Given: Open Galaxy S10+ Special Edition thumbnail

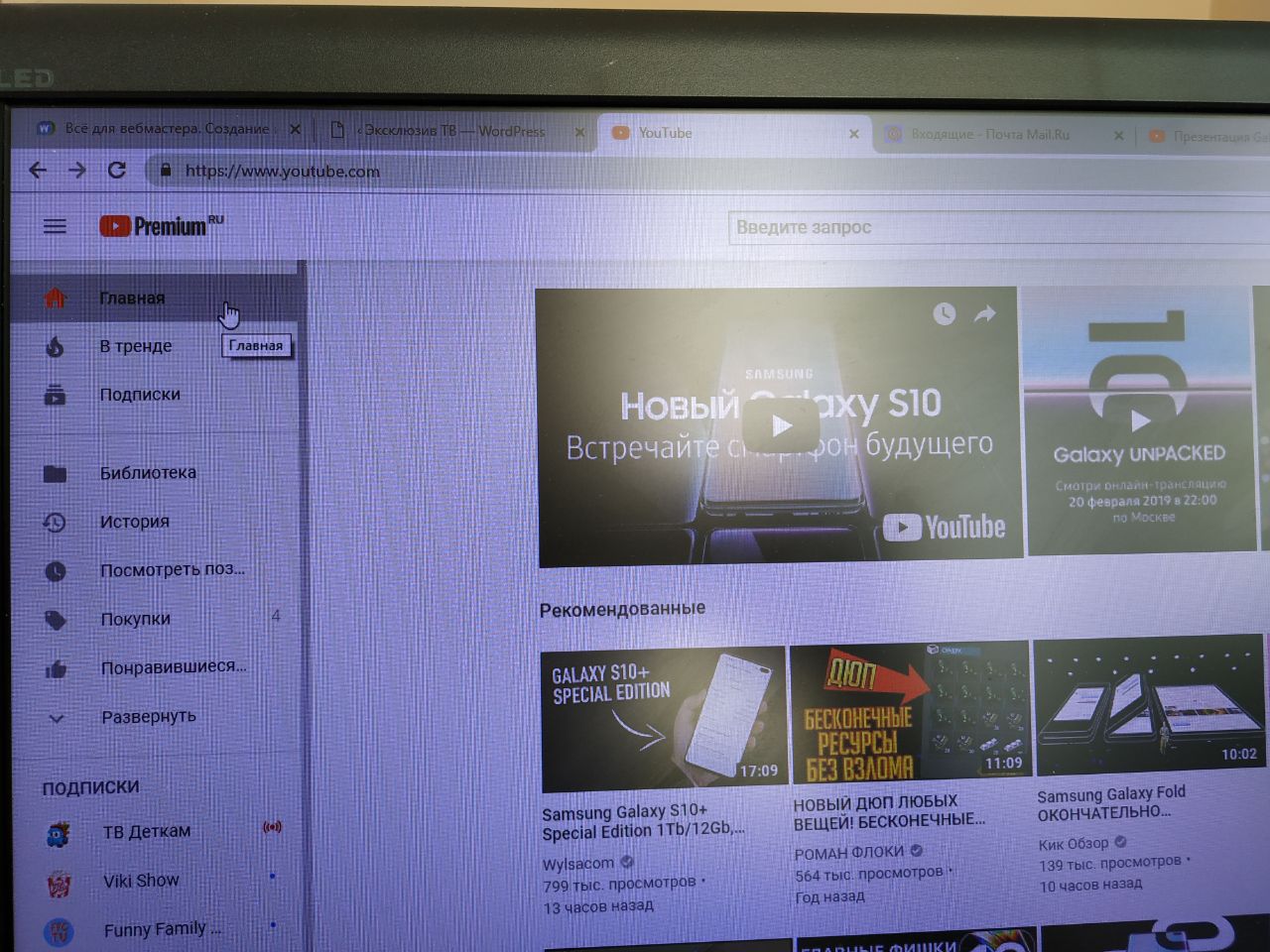Looking at the screenshot, I should coord(663,721).
